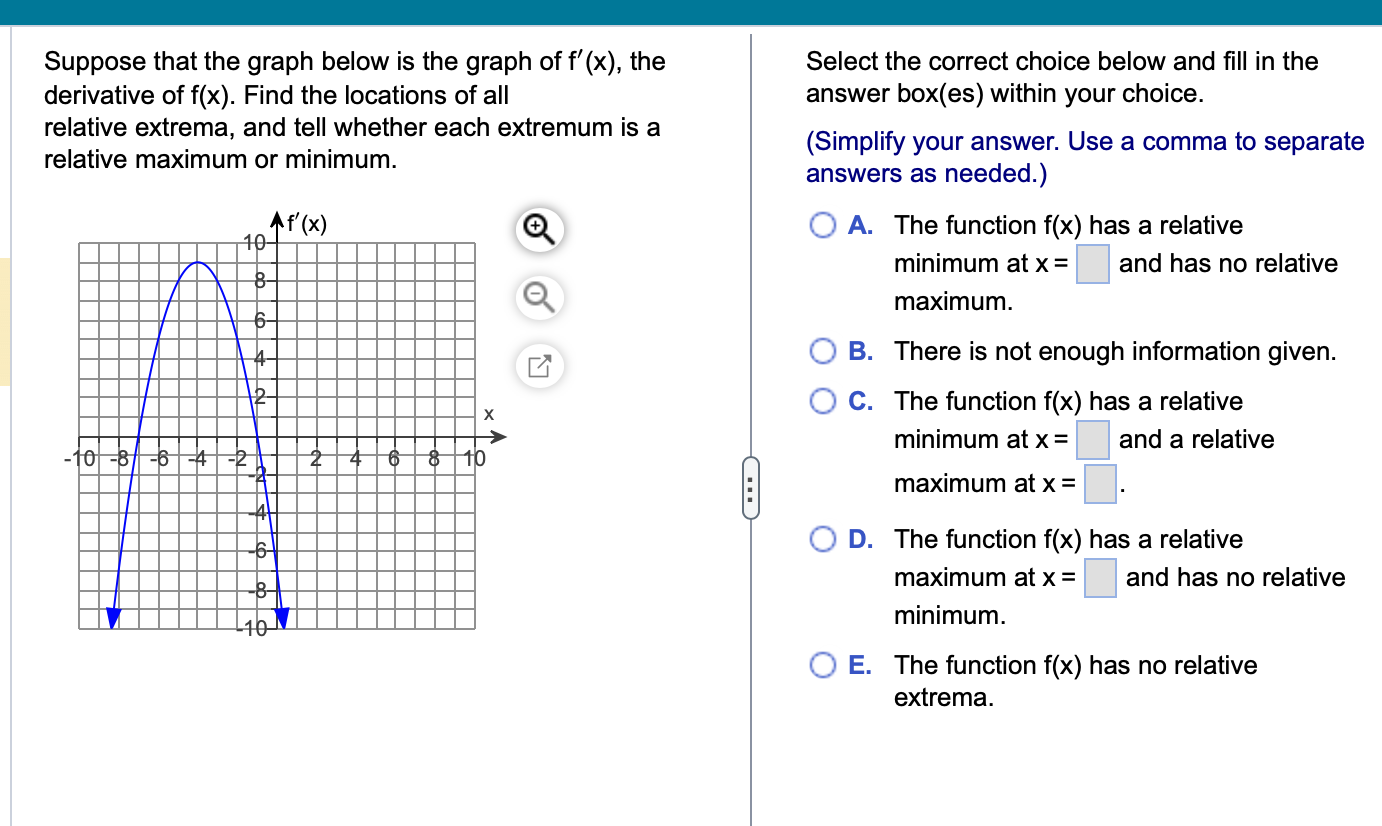This screenshot has height=826, width=1382.
Task: Click the answer box in choice A
Action: [1091, 263]
